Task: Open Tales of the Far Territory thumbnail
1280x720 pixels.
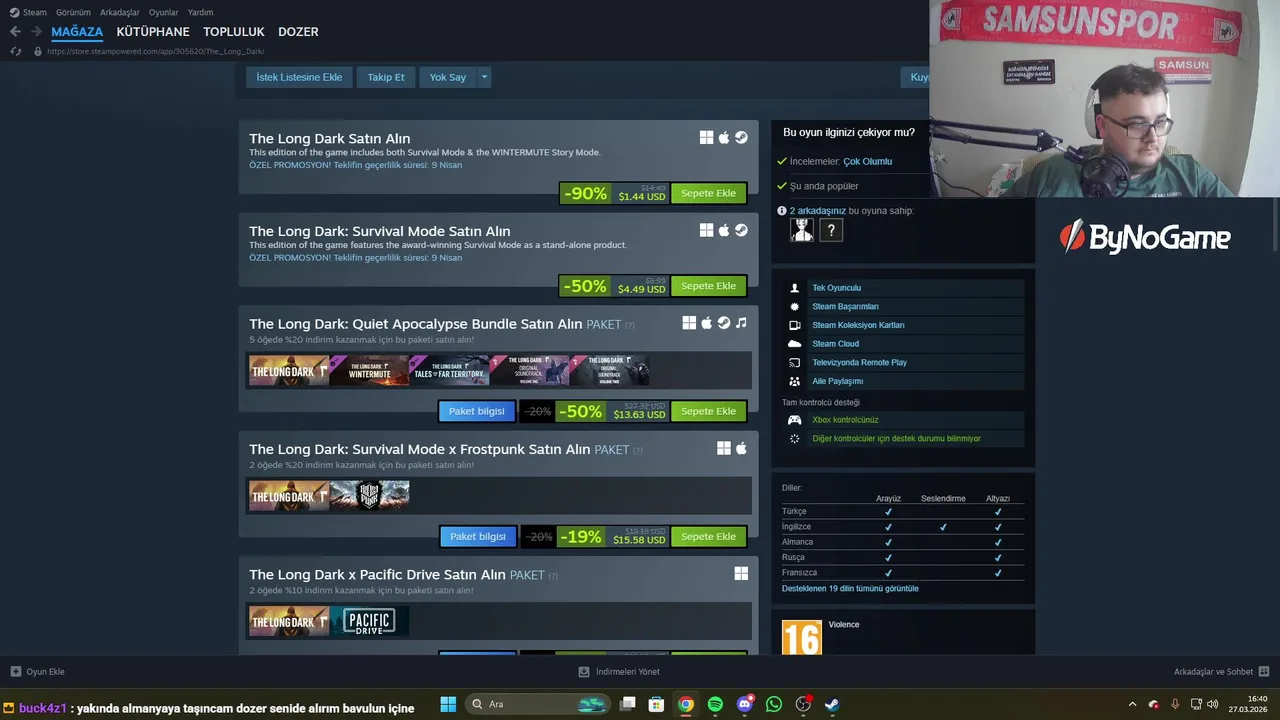Action: click(449, 370)
